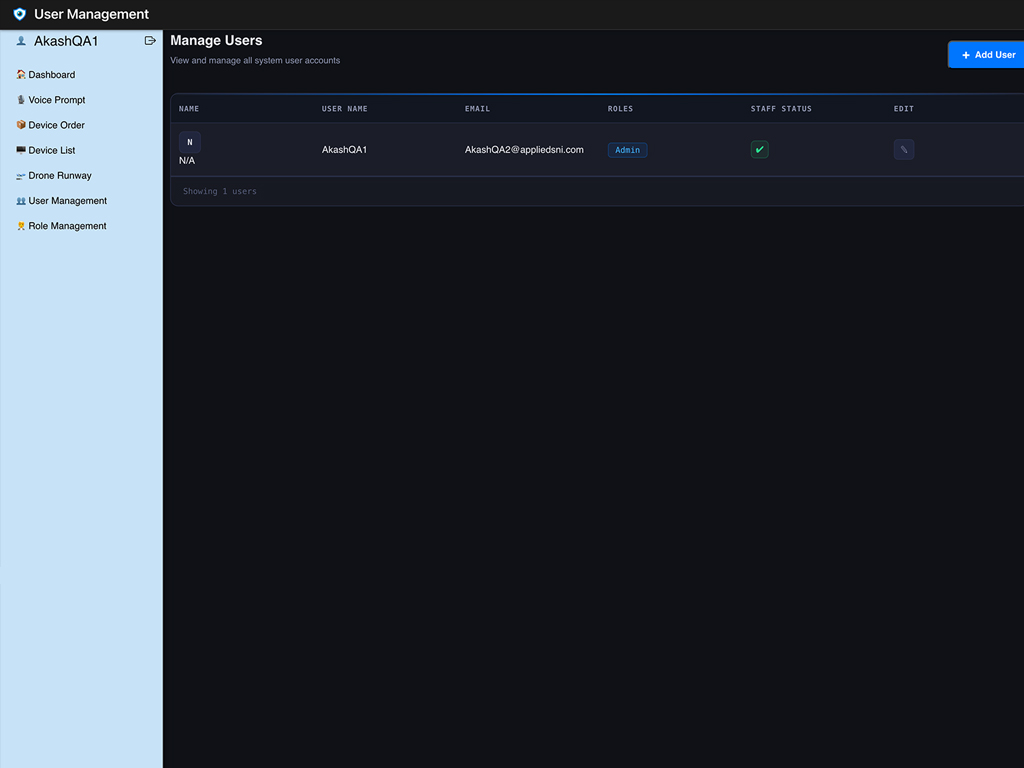The height and width of the screenshot is (768, 1024).
Task: Click the AkashQA1 profile name in sidebar
Action: click(66, 41)
